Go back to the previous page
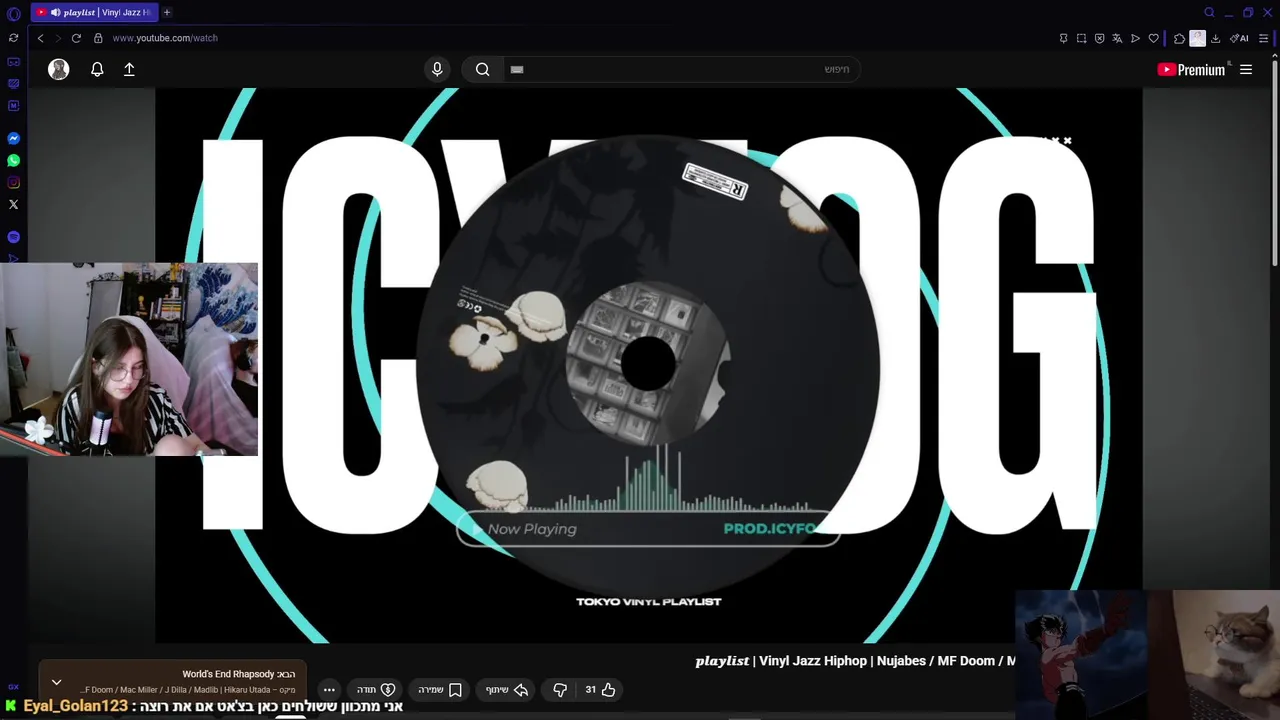Viewport: 1280px width, 720px height. click(x=40, y=38)
